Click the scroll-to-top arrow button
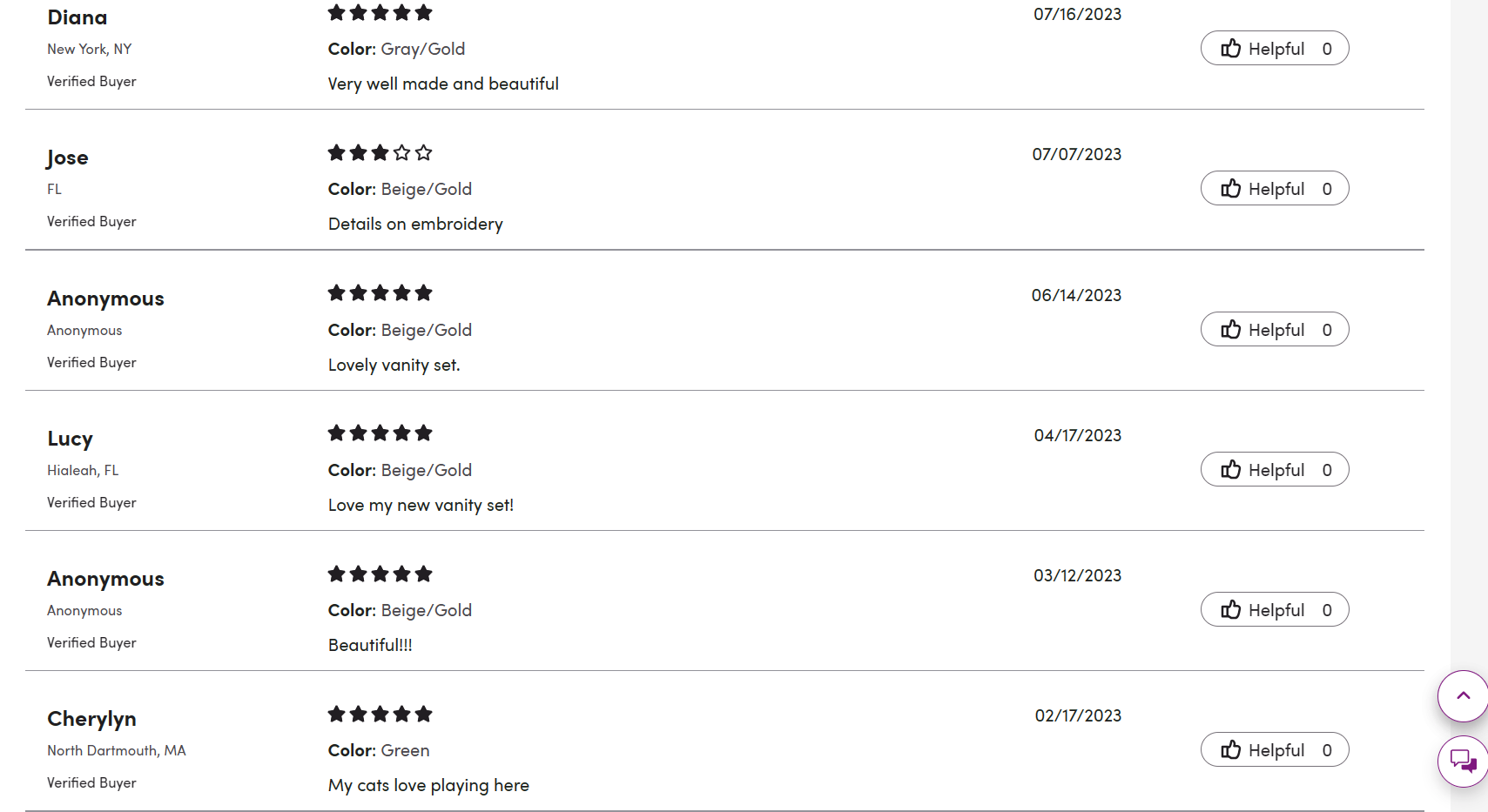The image size is (1488, 812). point(1463,696)
